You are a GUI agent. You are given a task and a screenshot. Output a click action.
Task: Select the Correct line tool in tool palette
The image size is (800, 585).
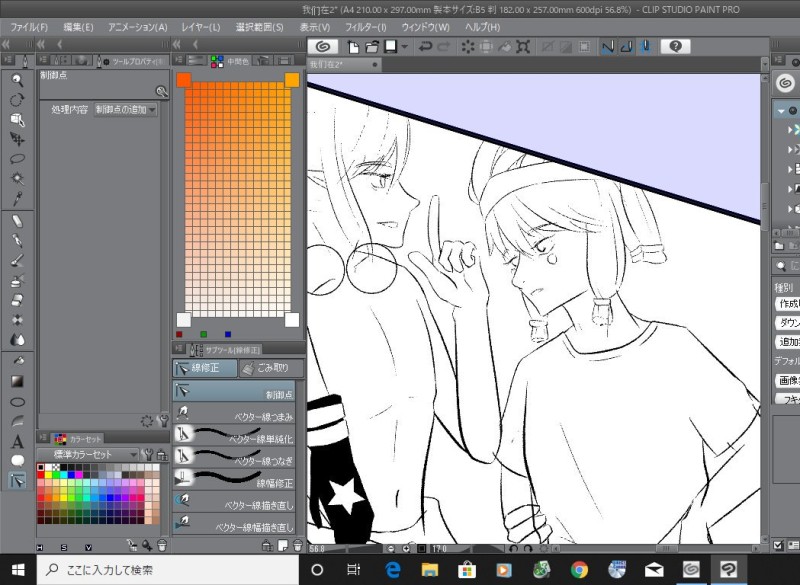(x=17, y=480)
